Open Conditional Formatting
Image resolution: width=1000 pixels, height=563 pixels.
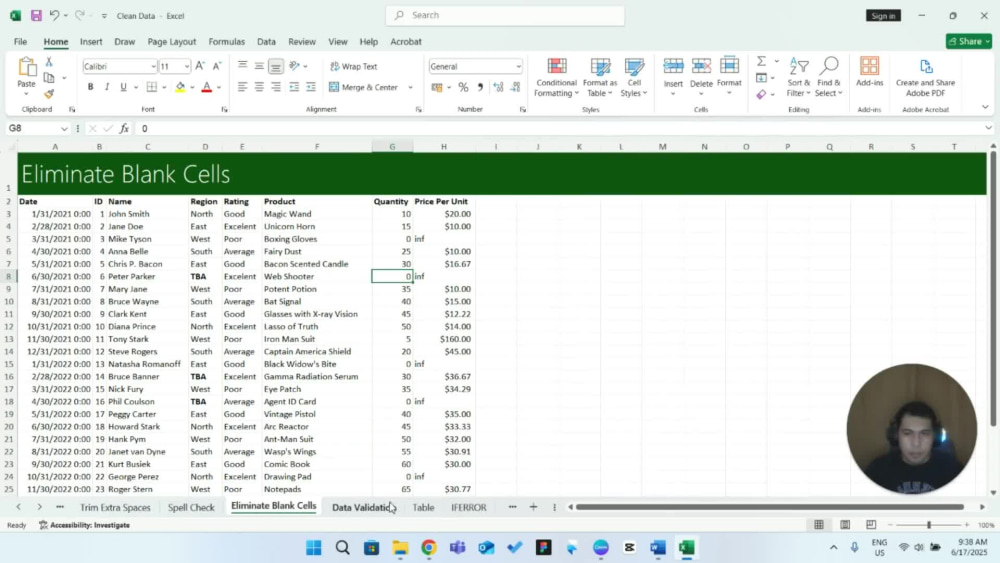556,78
